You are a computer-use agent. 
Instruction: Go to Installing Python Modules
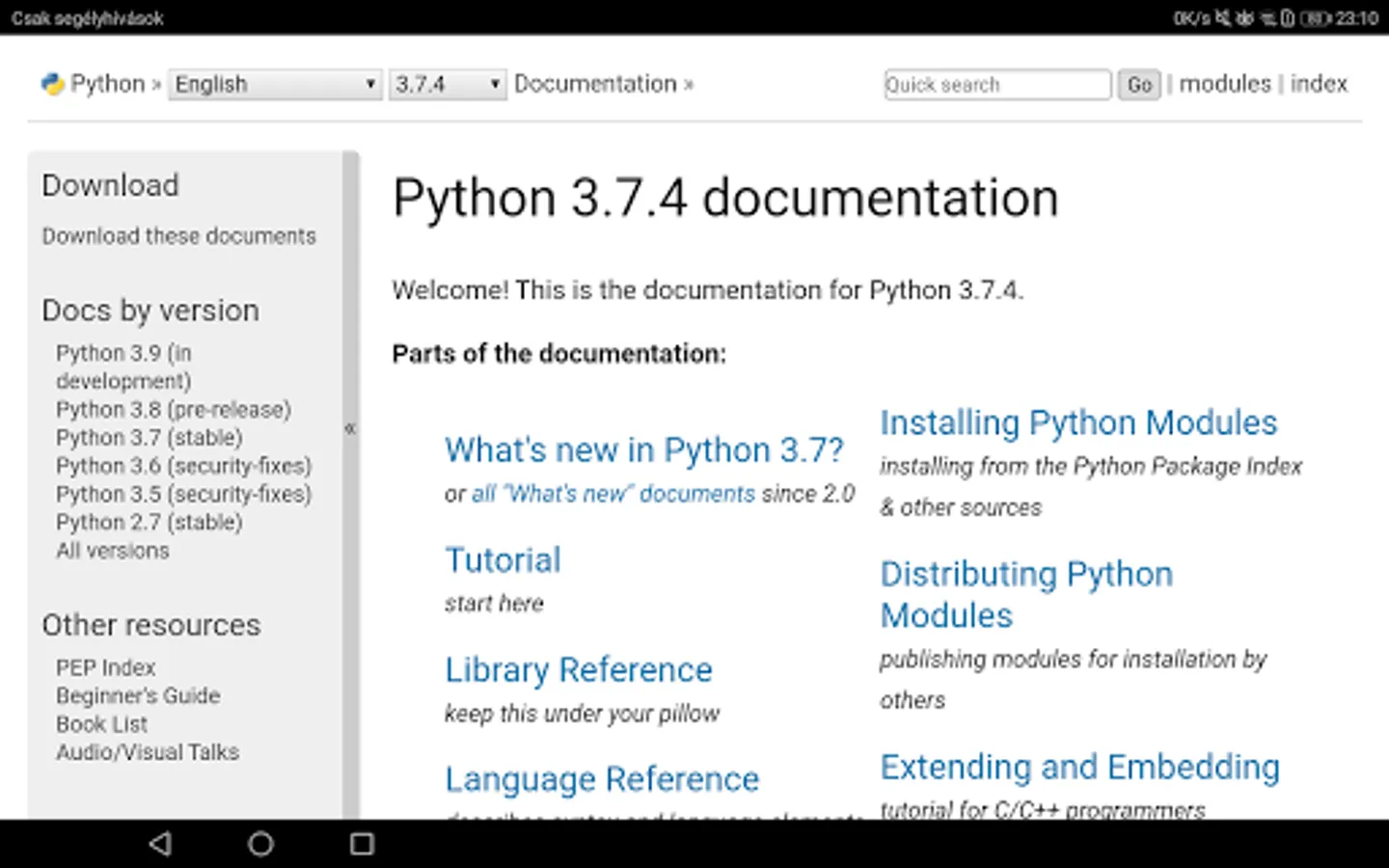coord(1077,422)
